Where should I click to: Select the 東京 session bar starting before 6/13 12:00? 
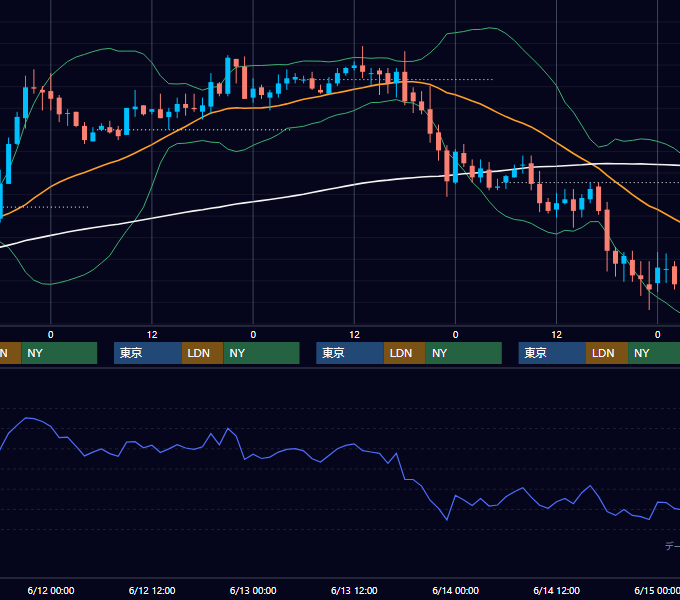(350, 353)
